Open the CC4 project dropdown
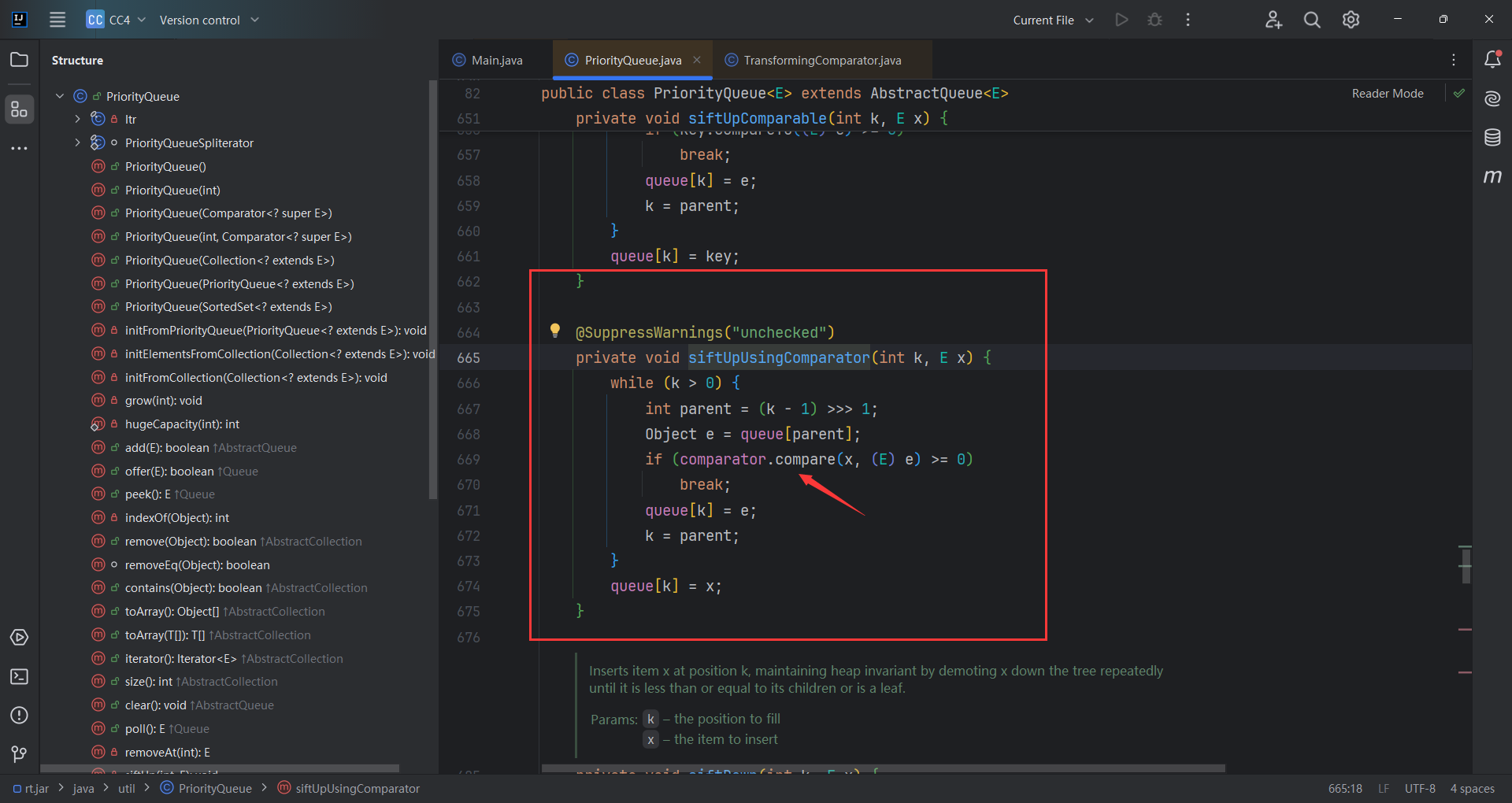 [117, 20]
